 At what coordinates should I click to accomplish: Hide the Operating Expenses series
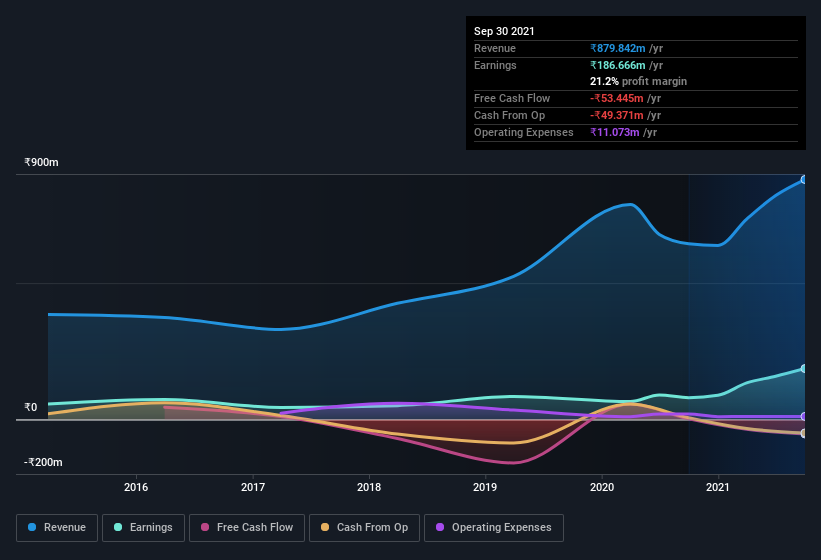[494, 528]
